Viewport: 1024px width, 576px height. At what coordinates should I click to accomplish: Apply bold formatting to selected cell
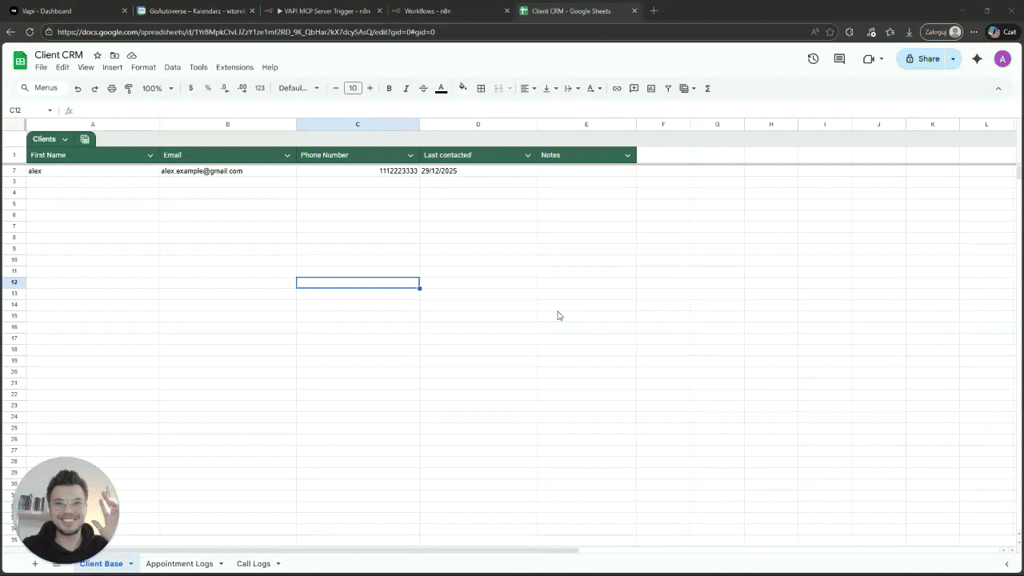(388, 88)
